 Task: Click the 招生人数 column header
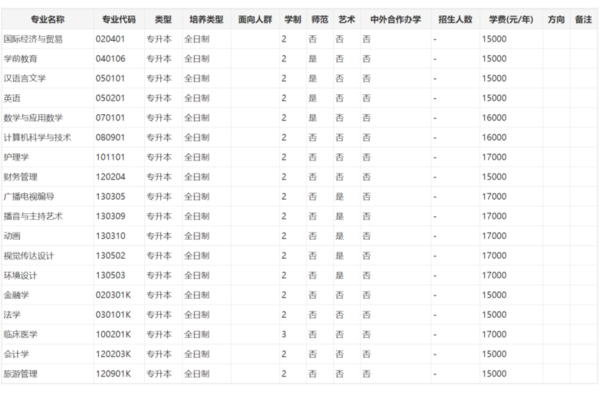pos(455,19)
